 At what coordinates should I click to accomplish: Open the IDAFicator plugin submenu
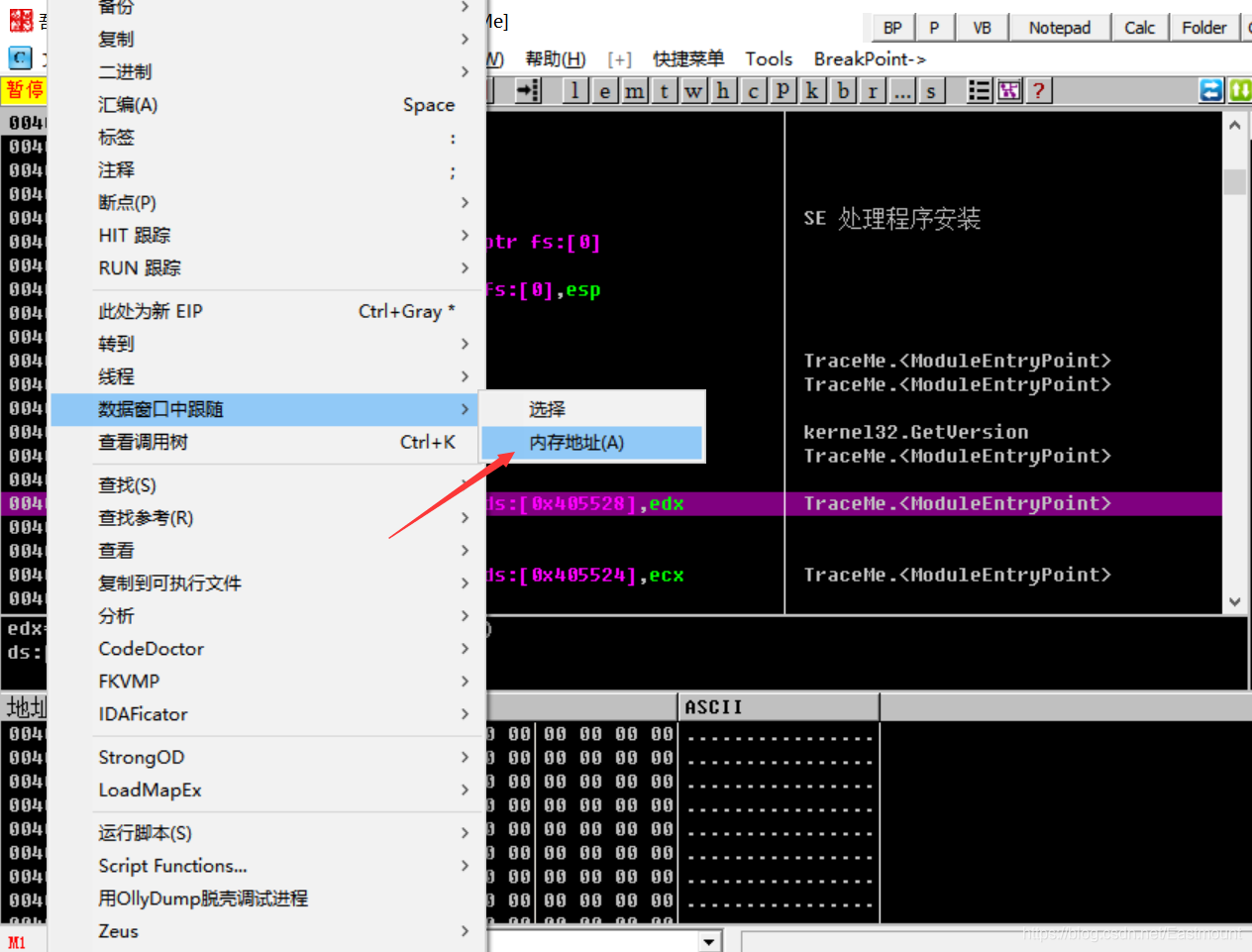(x=267, y=714)
